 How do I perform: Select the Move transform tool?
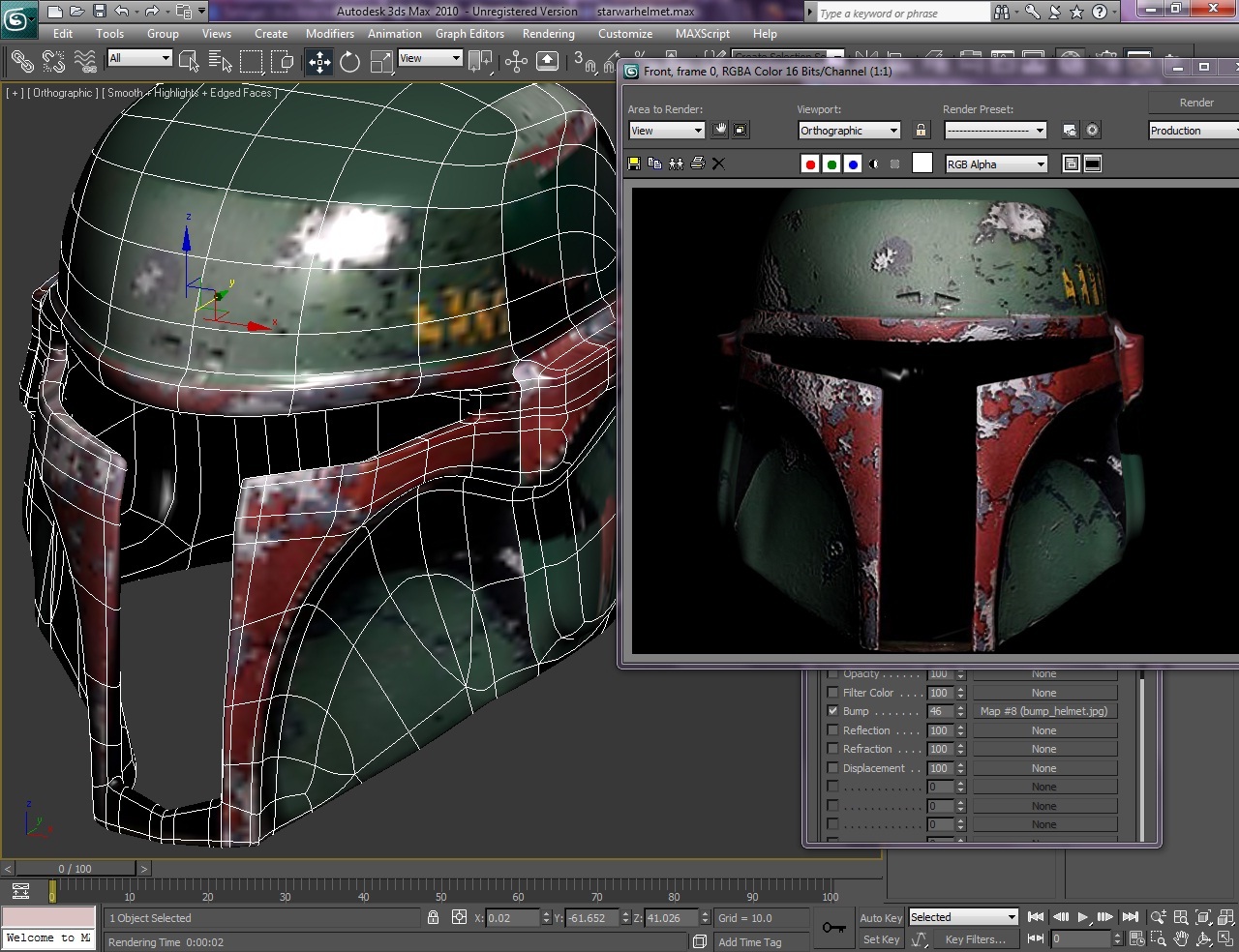pyautogui.click(x=319, y=63)
